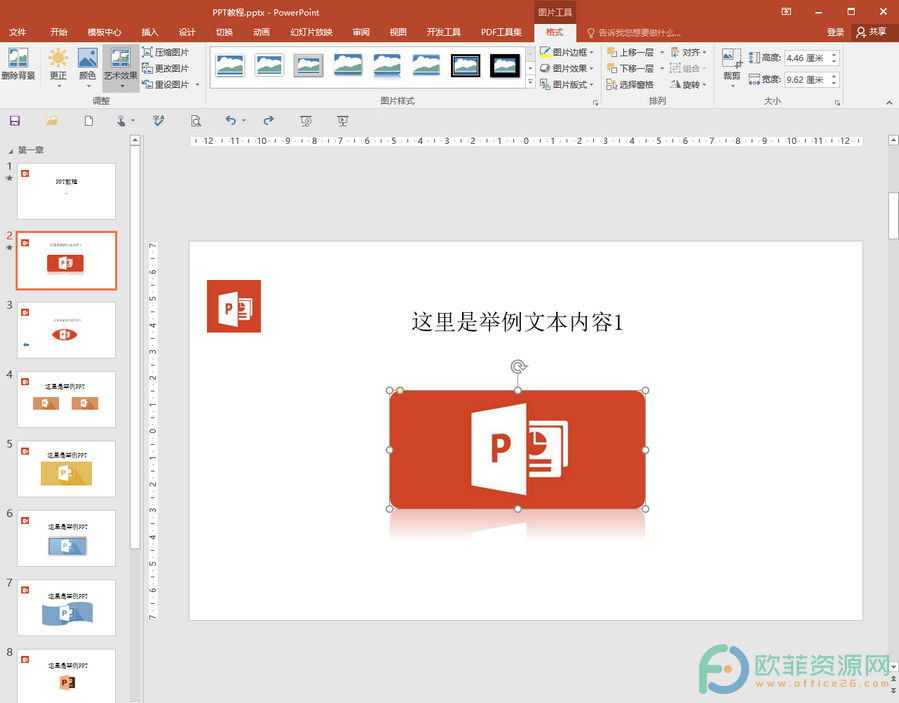Open the Picture Border (图片边框) dropdown
This screenshot has height=703, width=899.
(x=567, y=52)
